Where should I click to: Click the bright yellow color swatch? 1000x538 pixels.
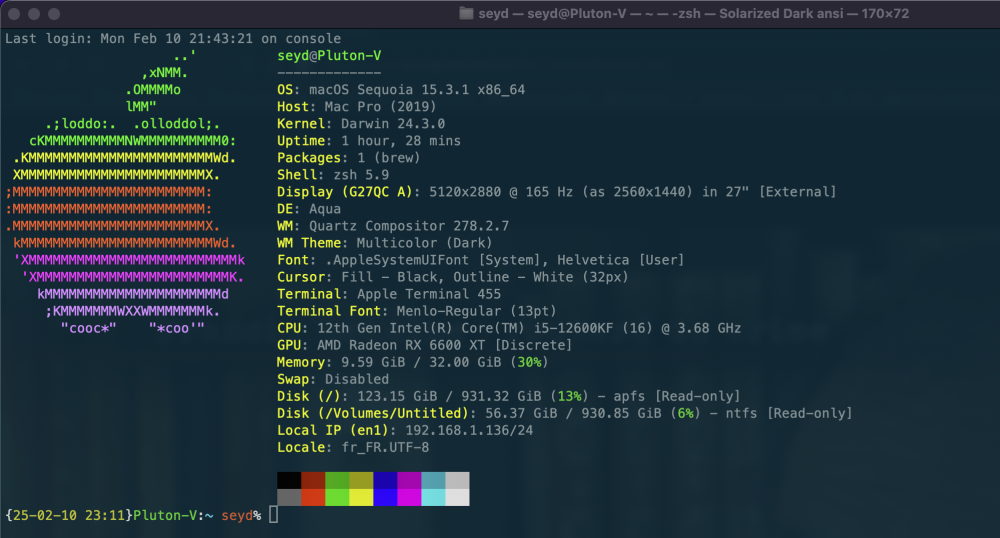[361, 497]
